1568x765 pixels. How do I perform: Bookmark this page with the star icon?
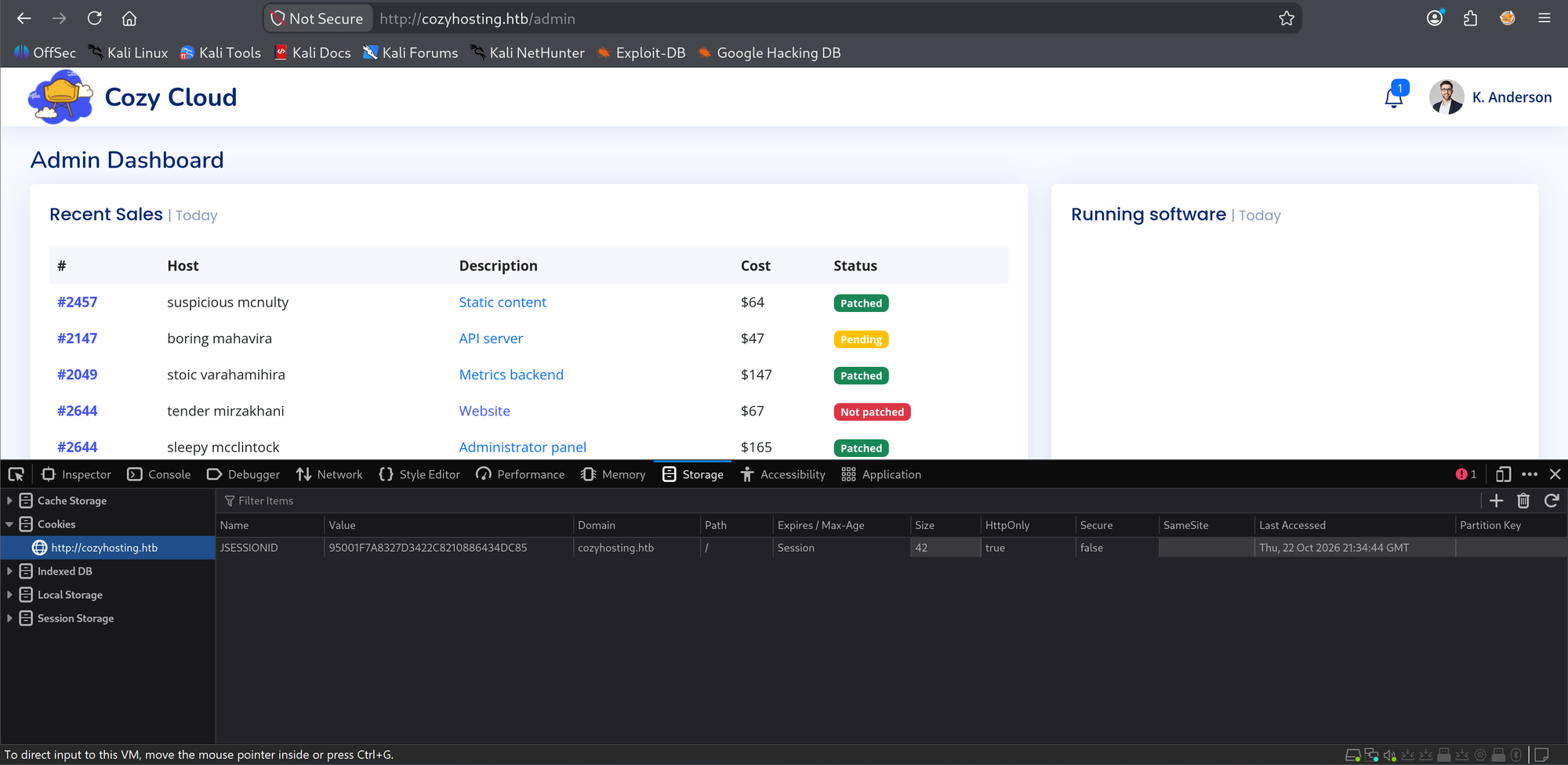[1286, 18]
